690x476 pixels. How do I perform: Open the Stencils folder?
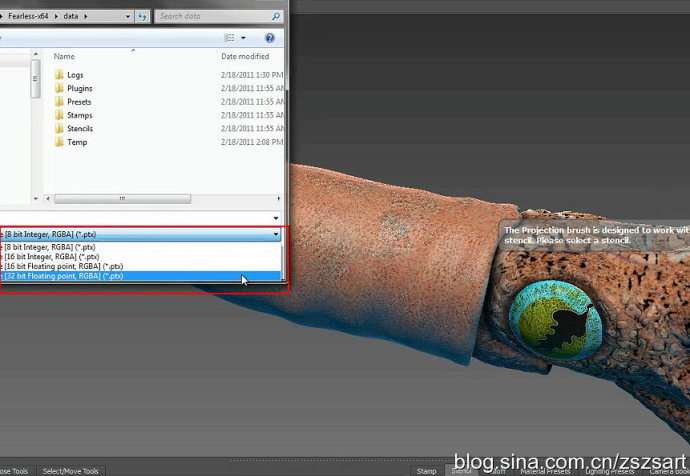coord(80,128)
